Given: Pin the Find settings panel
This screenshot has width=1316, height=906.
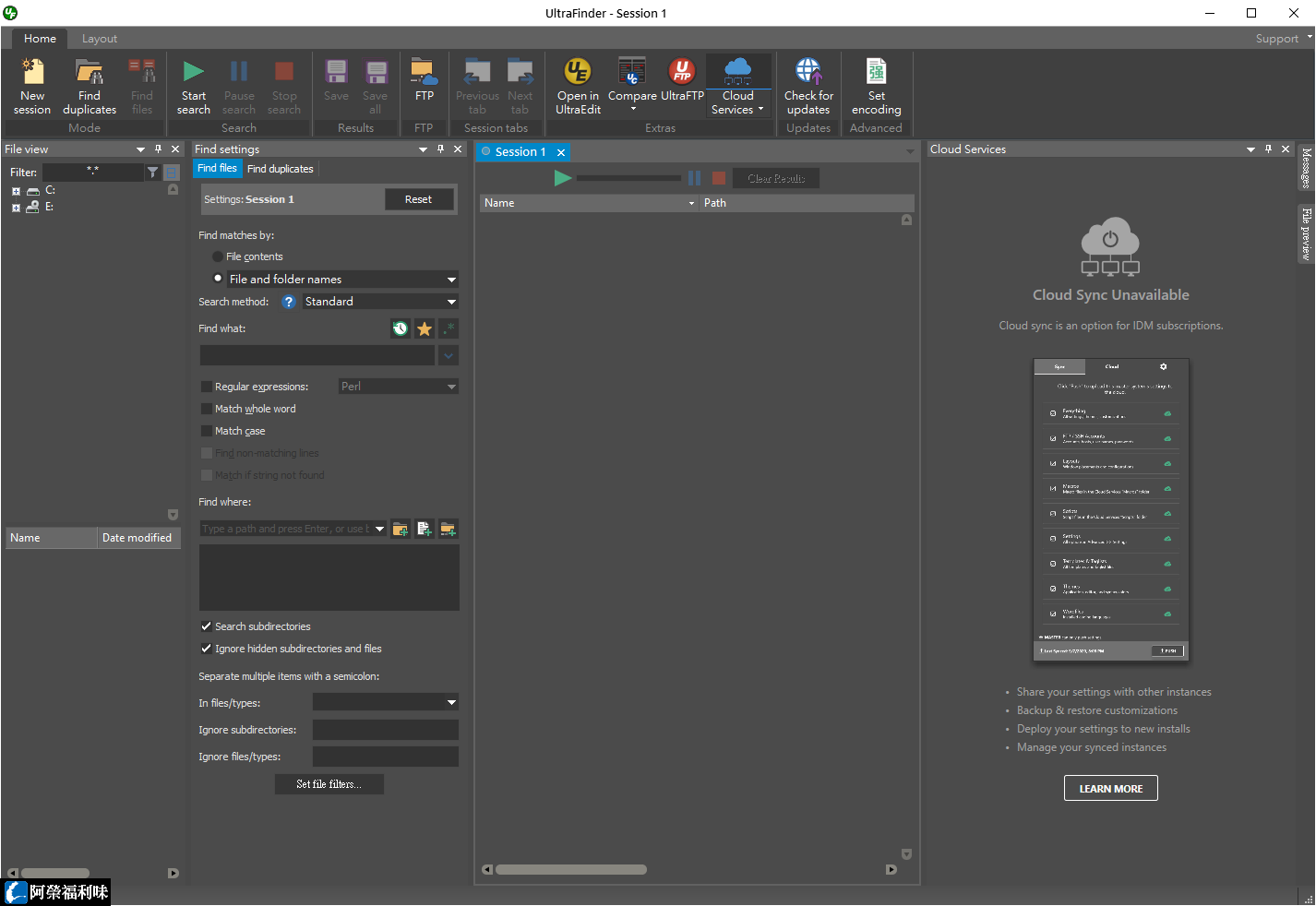Looking at the screenshot, I should [440, 149].
